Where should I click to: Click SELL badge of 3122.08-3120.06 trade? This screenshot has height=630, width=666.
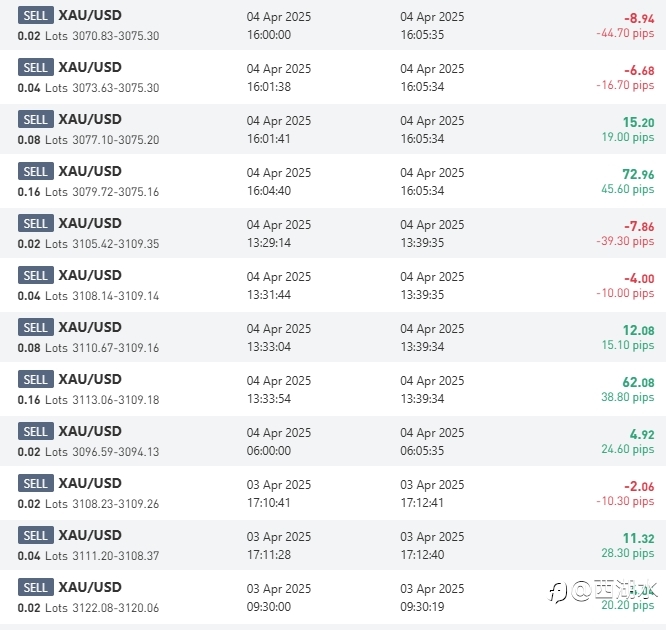click(35, 588)
